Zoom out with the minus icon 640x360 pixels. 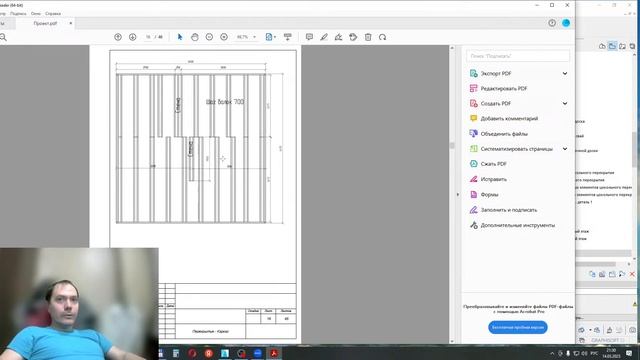209,37
